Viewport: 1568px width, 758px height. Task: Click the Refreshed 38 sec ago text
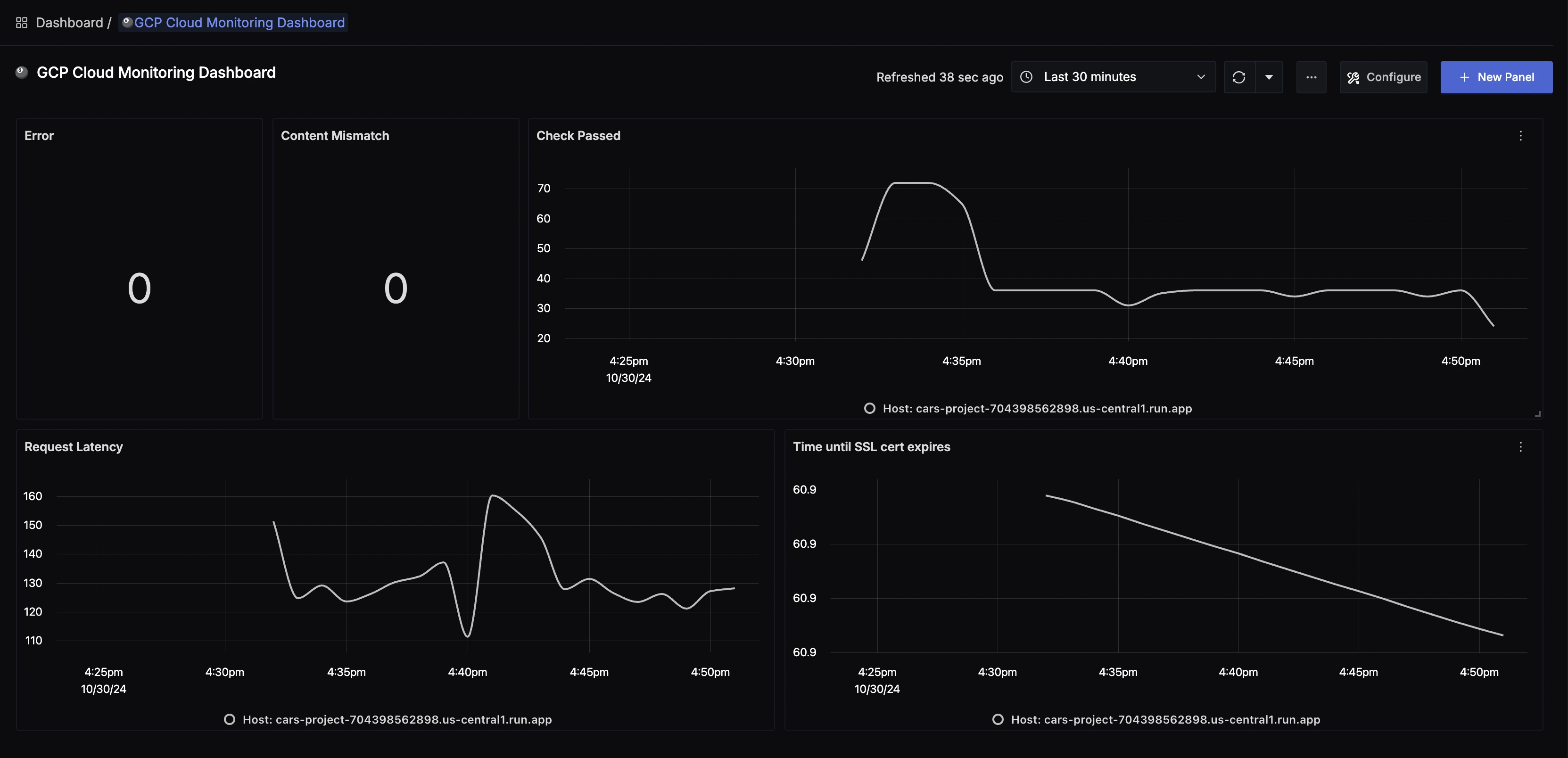pos(940,77)
